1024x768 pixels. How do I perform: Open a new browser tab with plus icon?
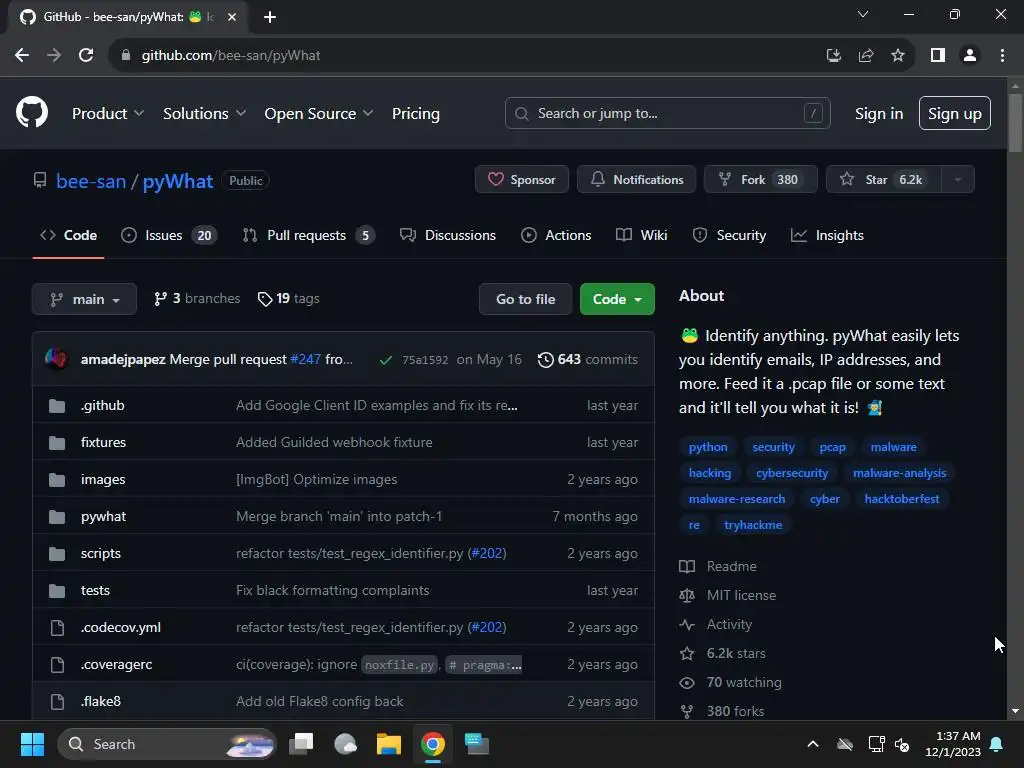click(x=270, y=17)
